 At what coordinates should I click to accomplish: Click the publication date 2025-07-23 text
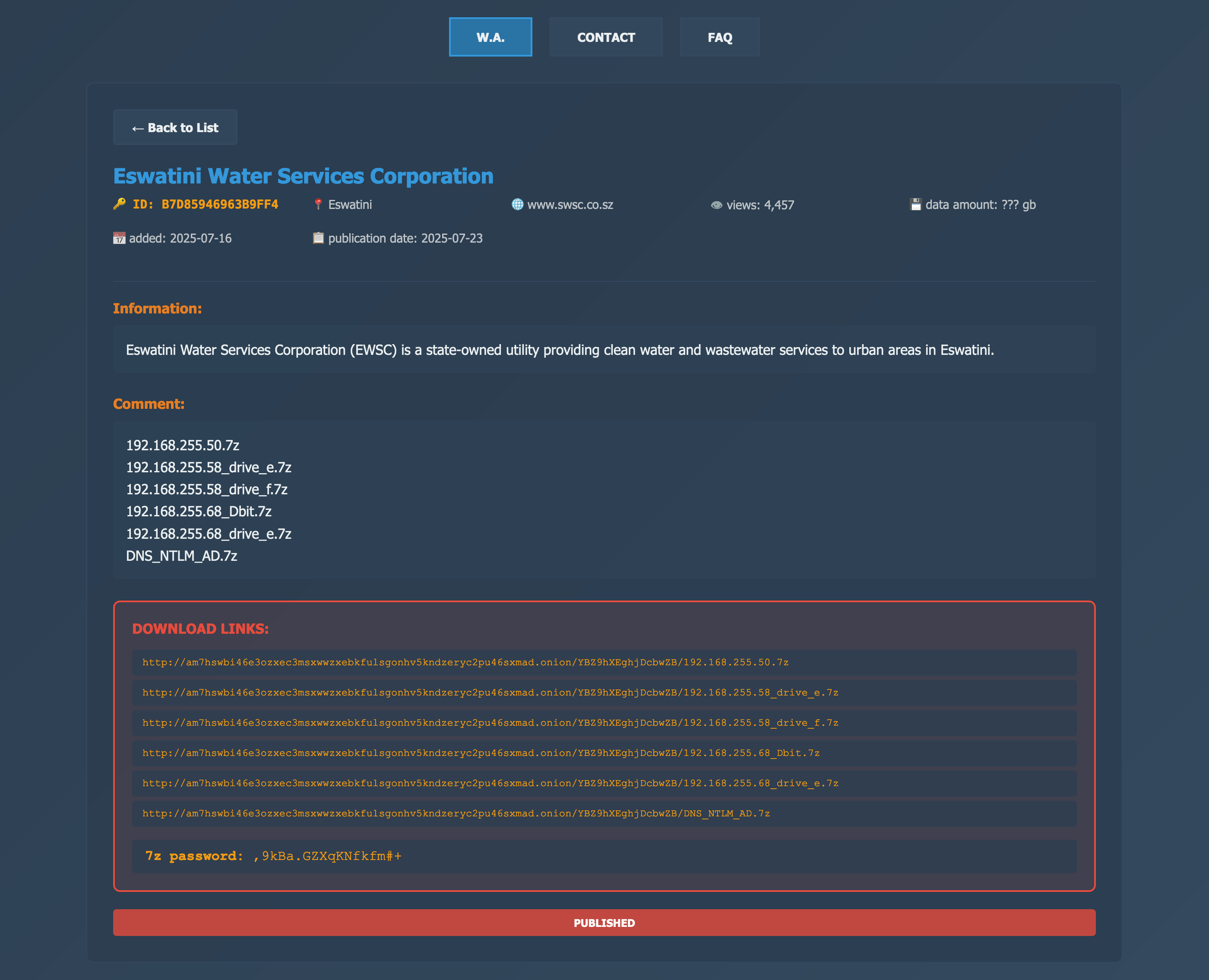coord(405,238)
